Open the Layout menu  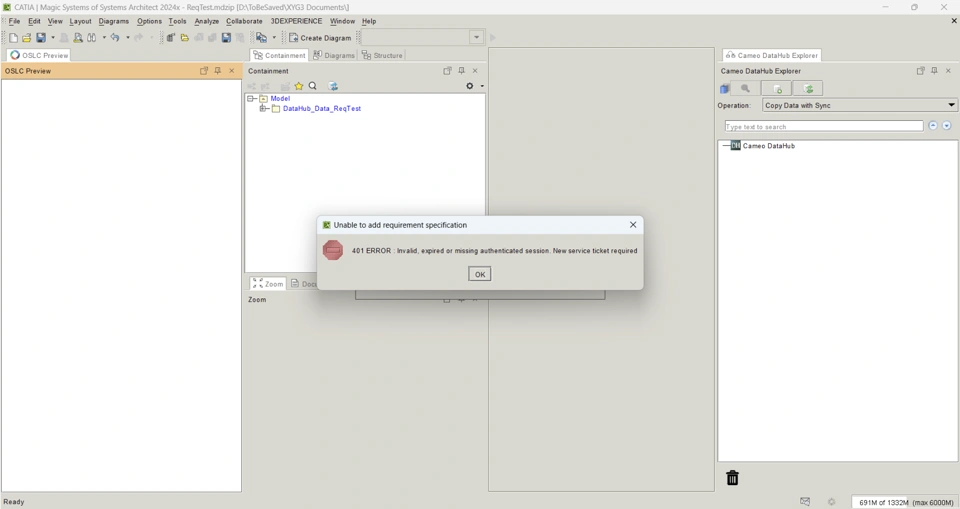click(80, 21)
